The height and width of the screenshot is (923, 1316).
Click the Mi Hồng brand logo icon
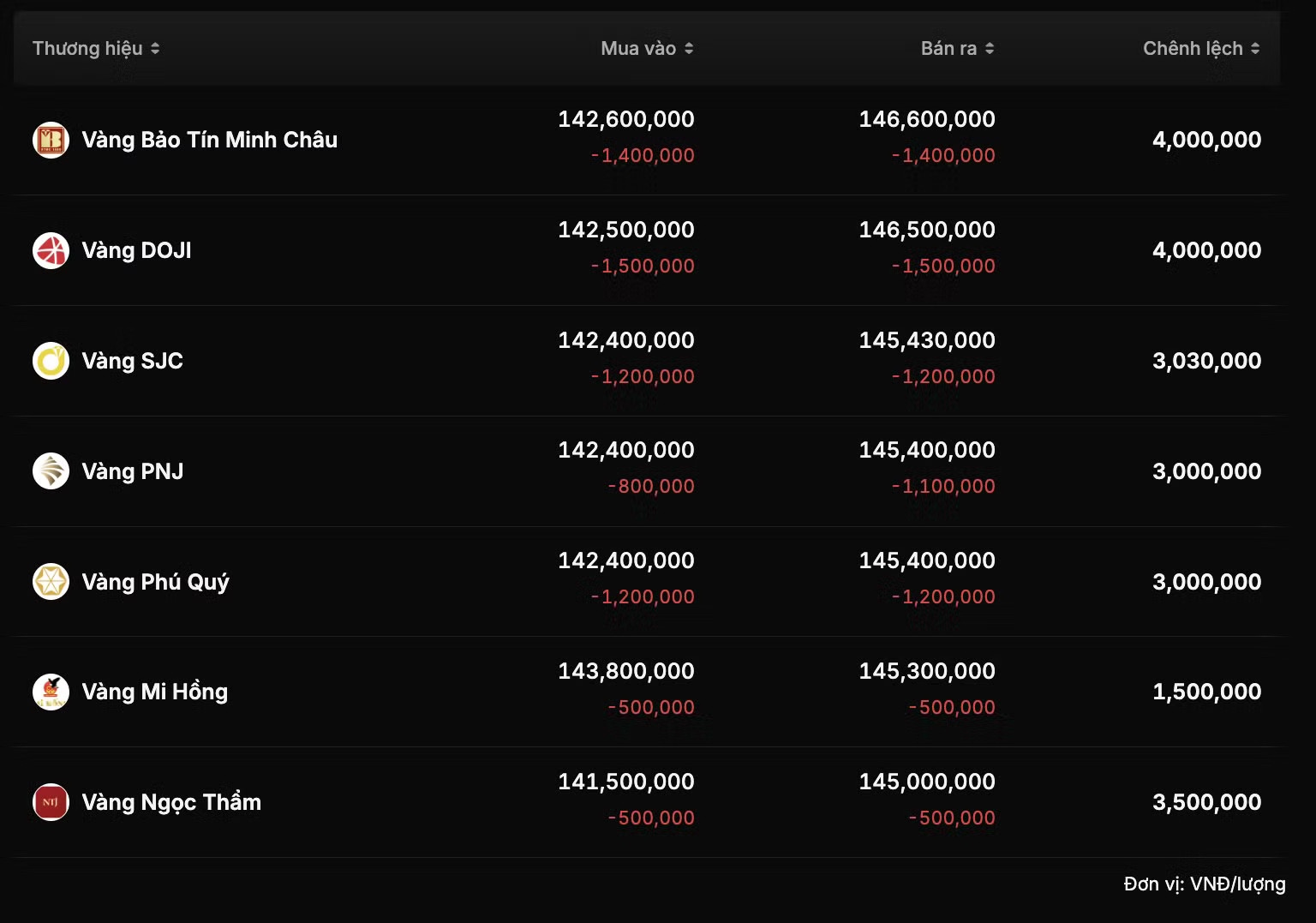[51, 692]
